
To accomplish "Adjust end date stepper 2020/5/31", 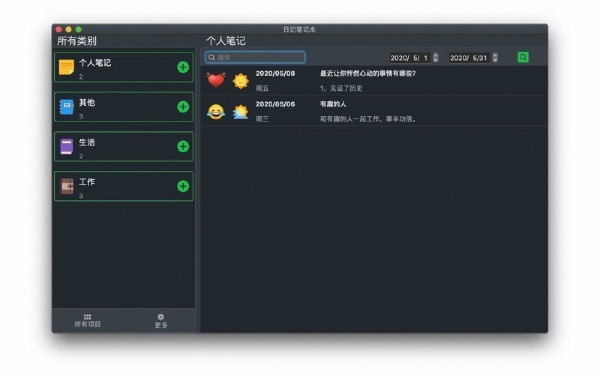I will [495, 57].
